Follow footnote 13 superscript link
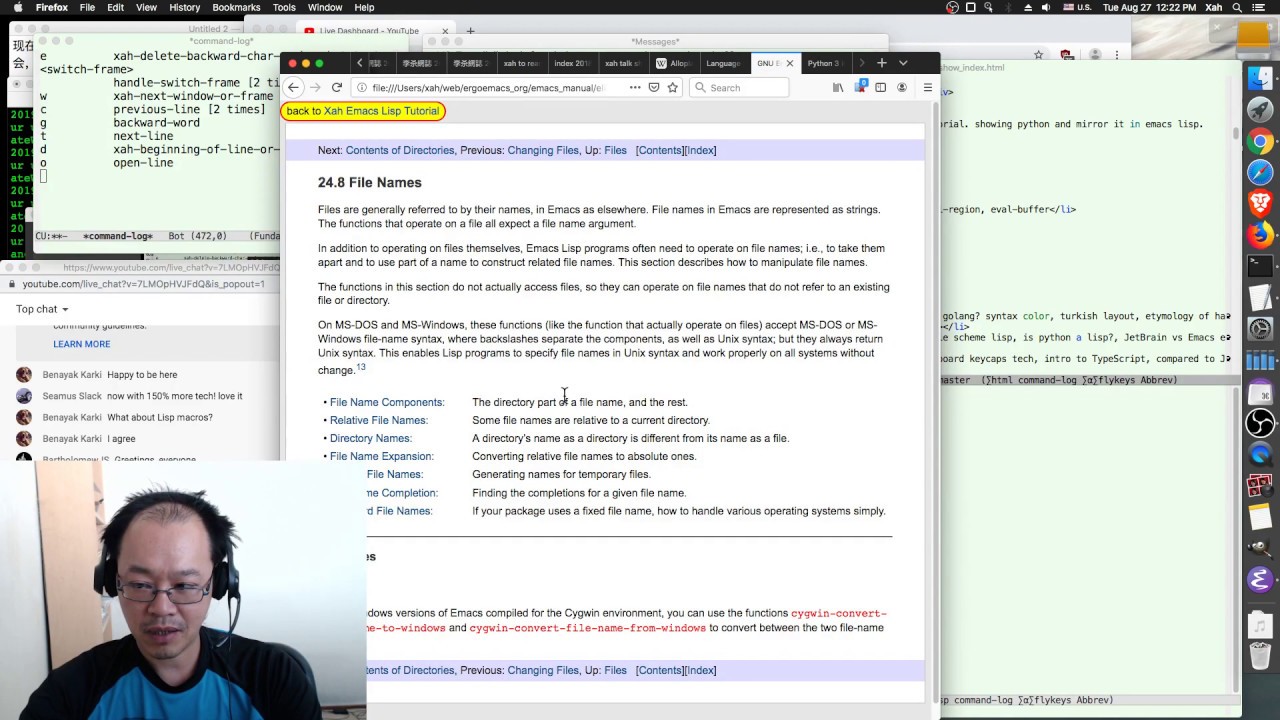The image size is (1280, 720). pyautogui.click(x=361, y=367)
